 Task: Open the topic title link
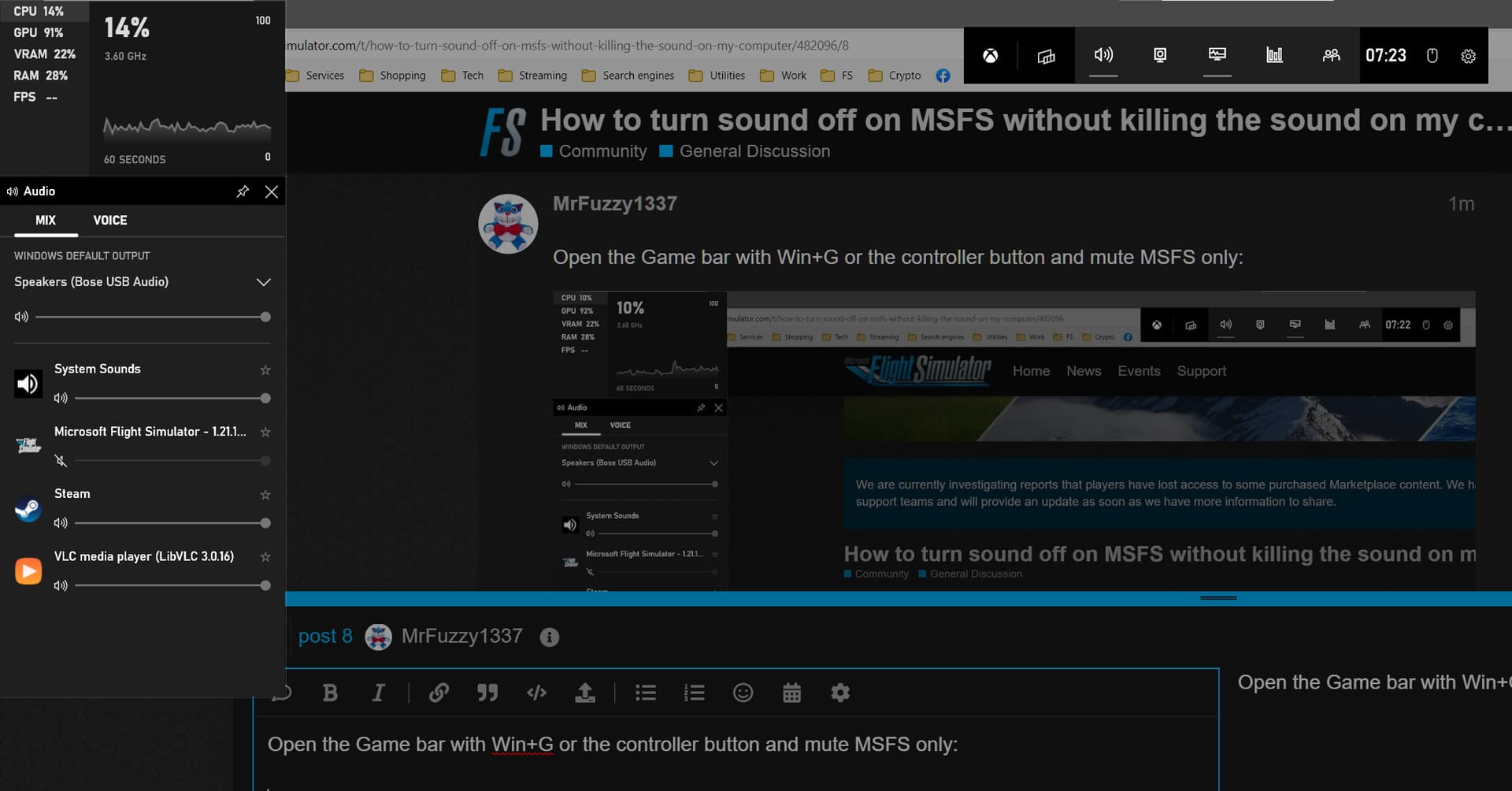pyautogui.click(x=1025, y=120)
